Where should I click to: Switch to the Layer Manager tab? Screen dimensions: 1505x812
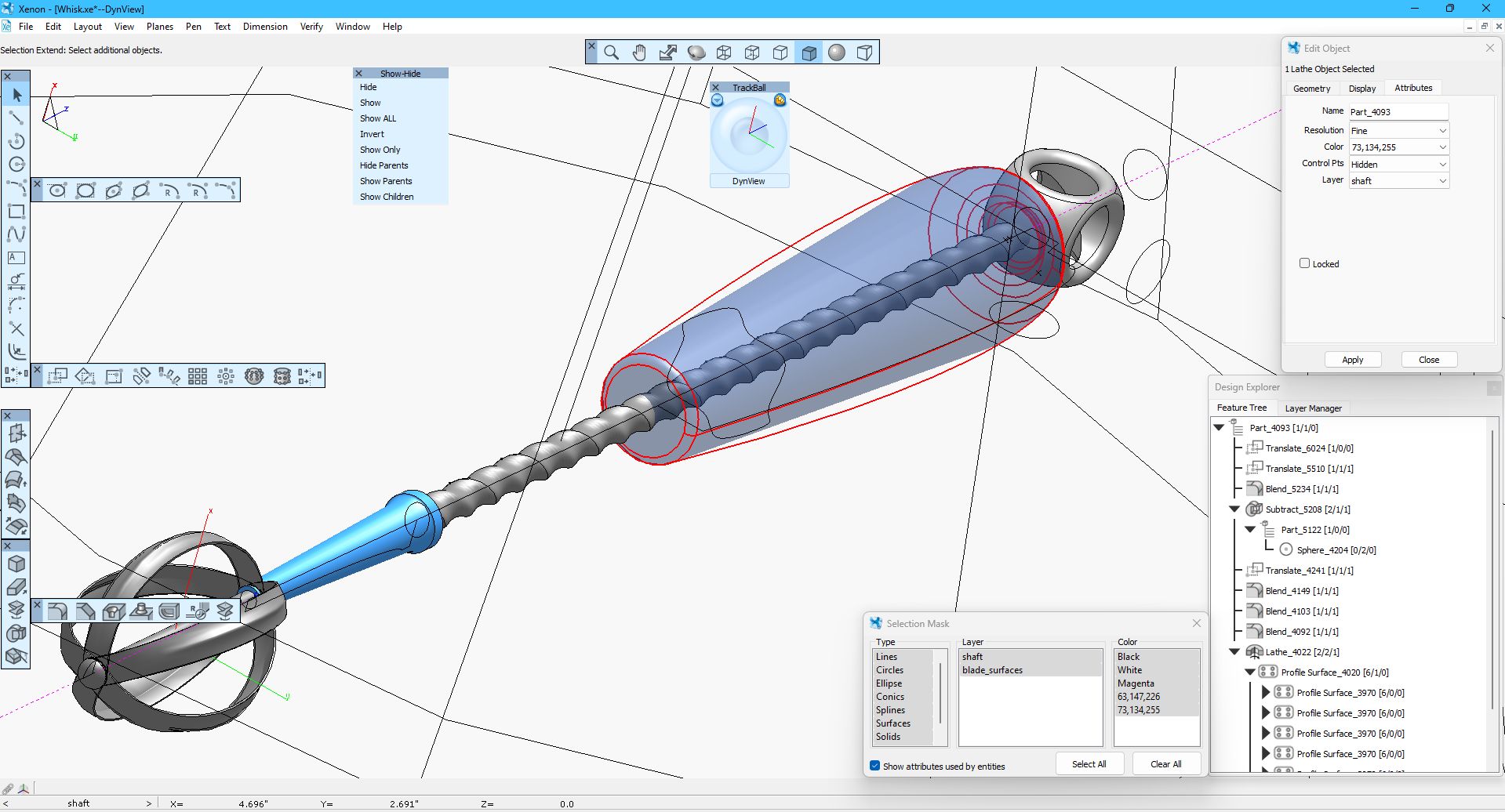(x=1314, y=408)
